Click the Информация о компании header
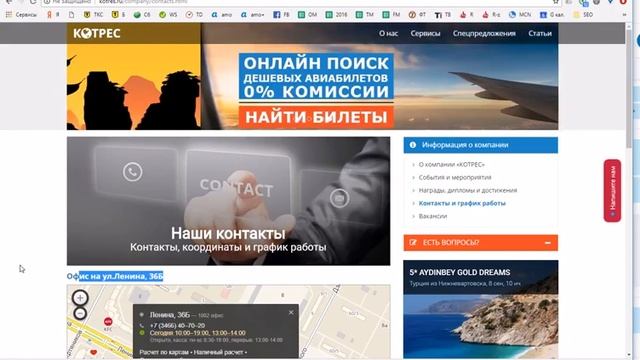640x360 pixels. pos(480,145)
